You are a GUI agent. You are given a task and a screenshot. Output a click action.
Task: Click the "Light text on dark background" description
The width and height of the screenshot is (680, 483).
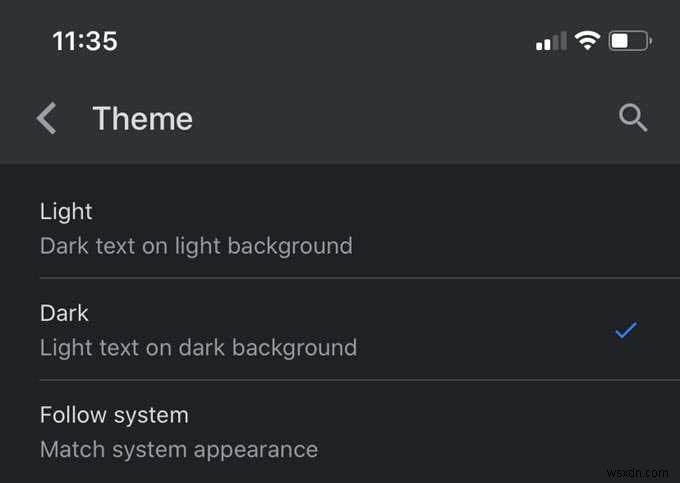[x=198, y=348]
